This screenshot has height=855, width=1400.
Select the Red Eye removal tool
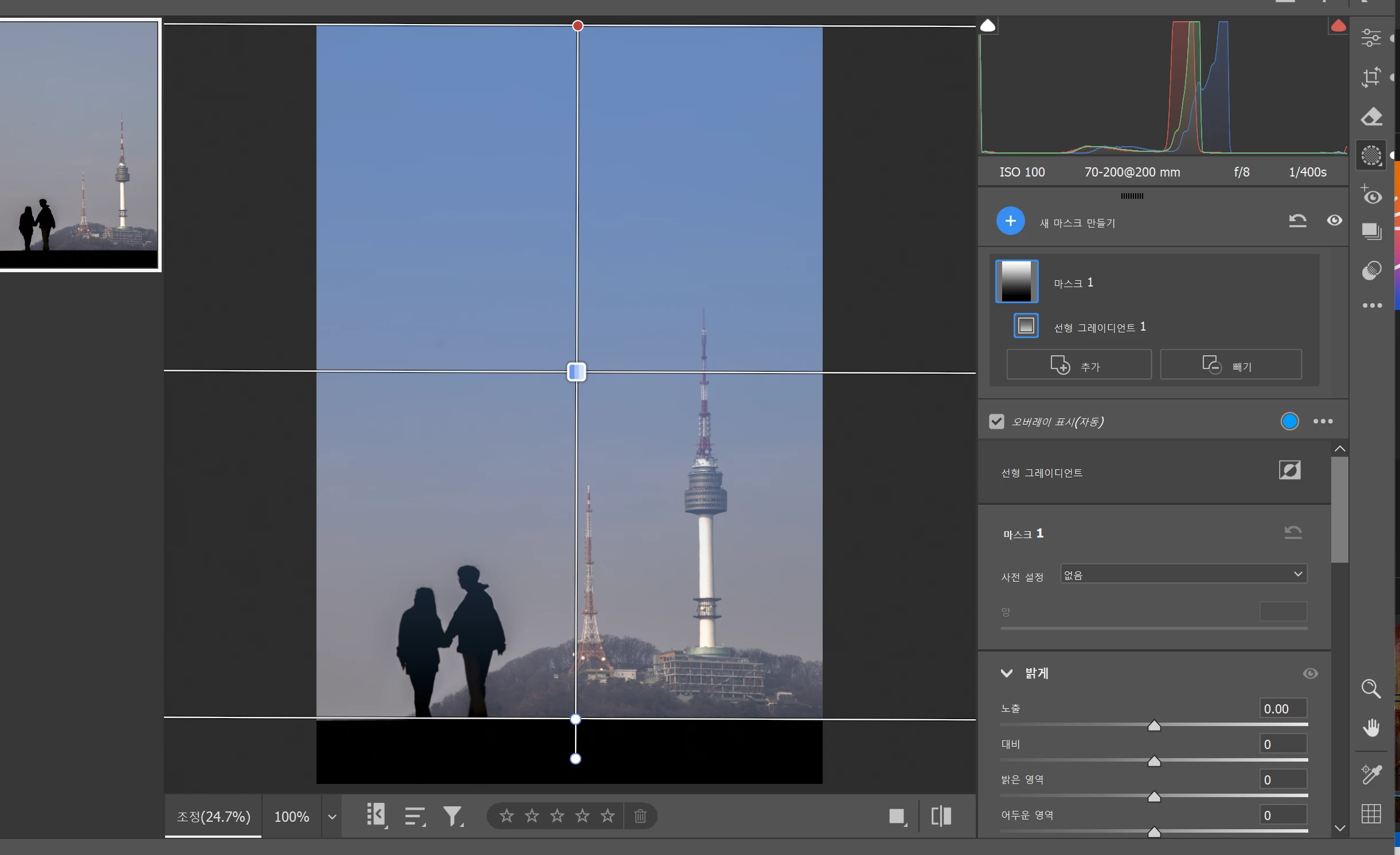pos(1371,195)
